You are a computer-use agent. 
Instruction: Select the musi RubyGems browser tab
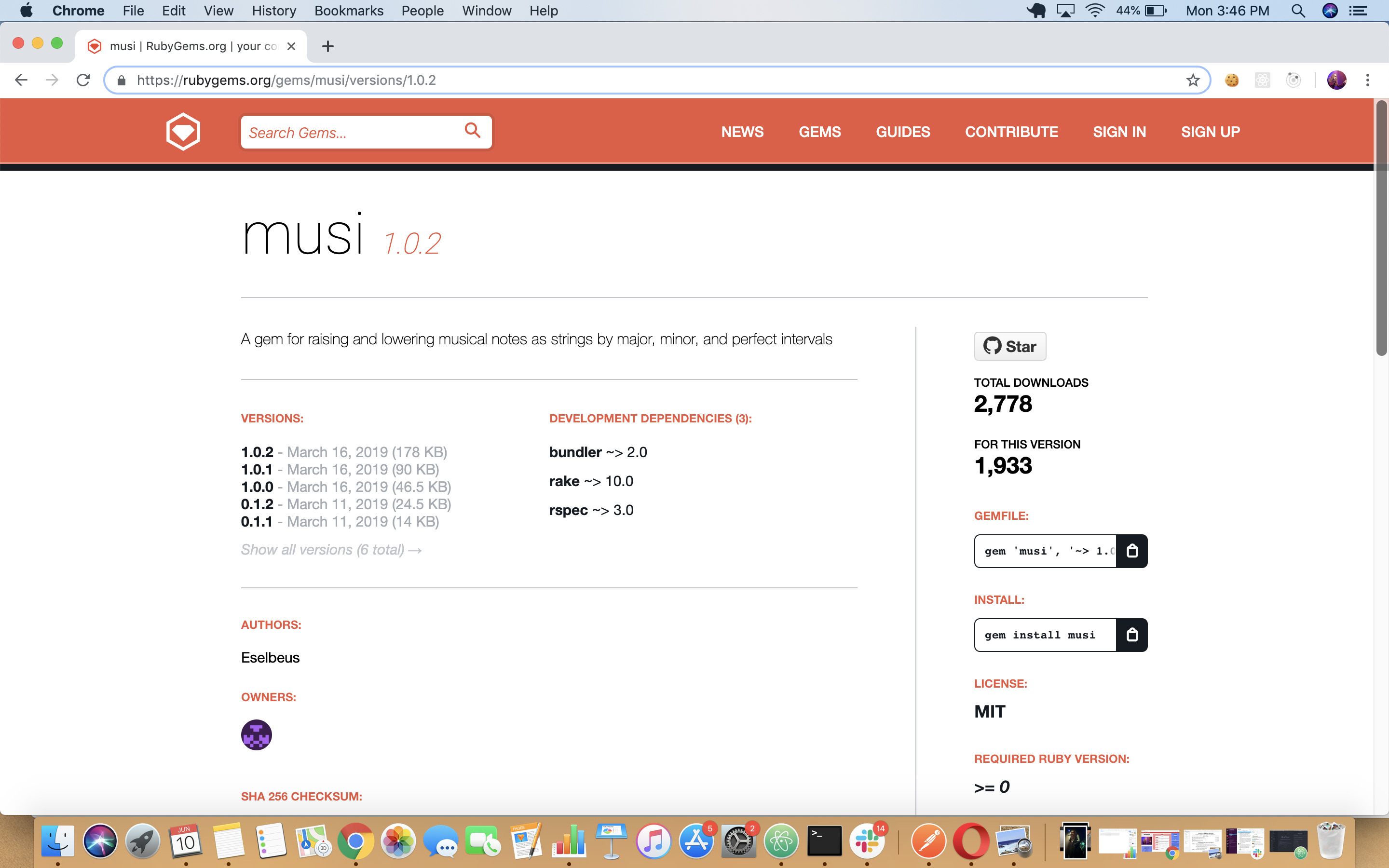191,46
